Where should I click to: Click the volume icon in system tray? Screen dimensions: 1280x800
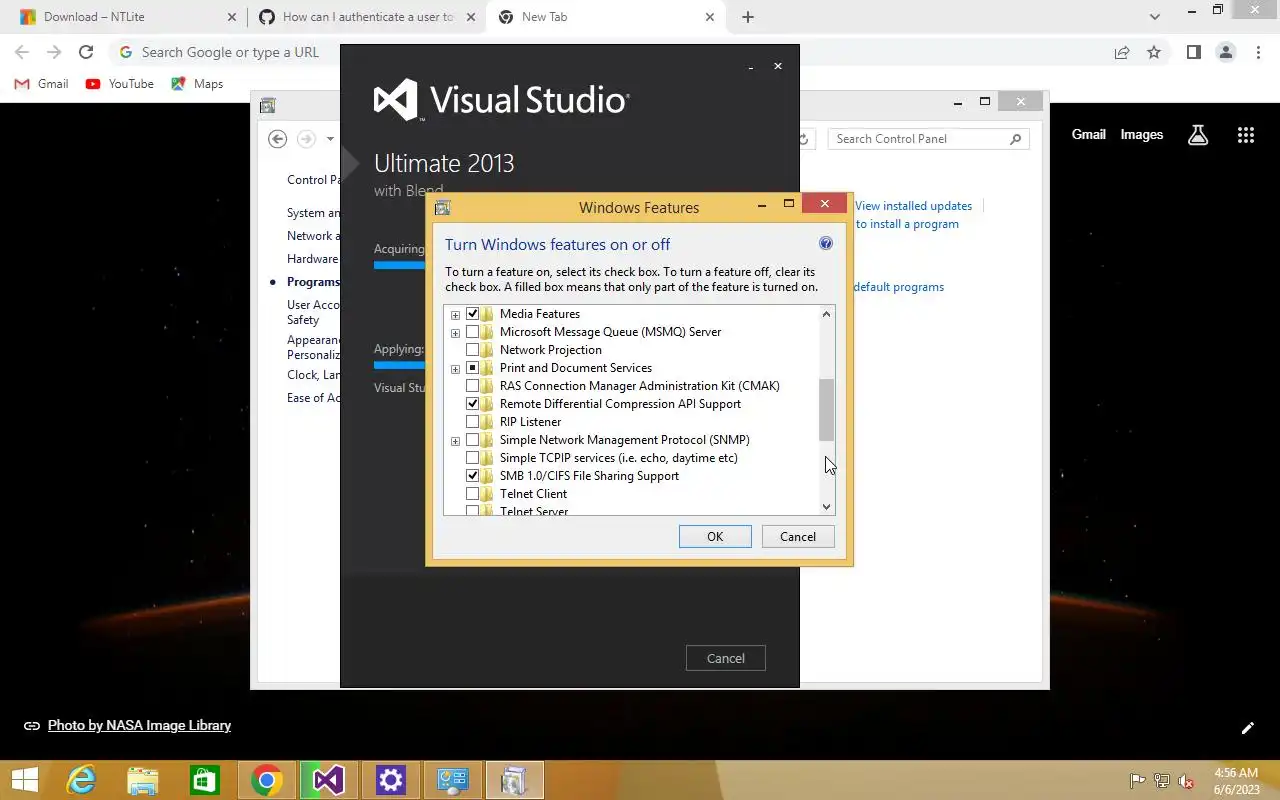point(1186,781)
